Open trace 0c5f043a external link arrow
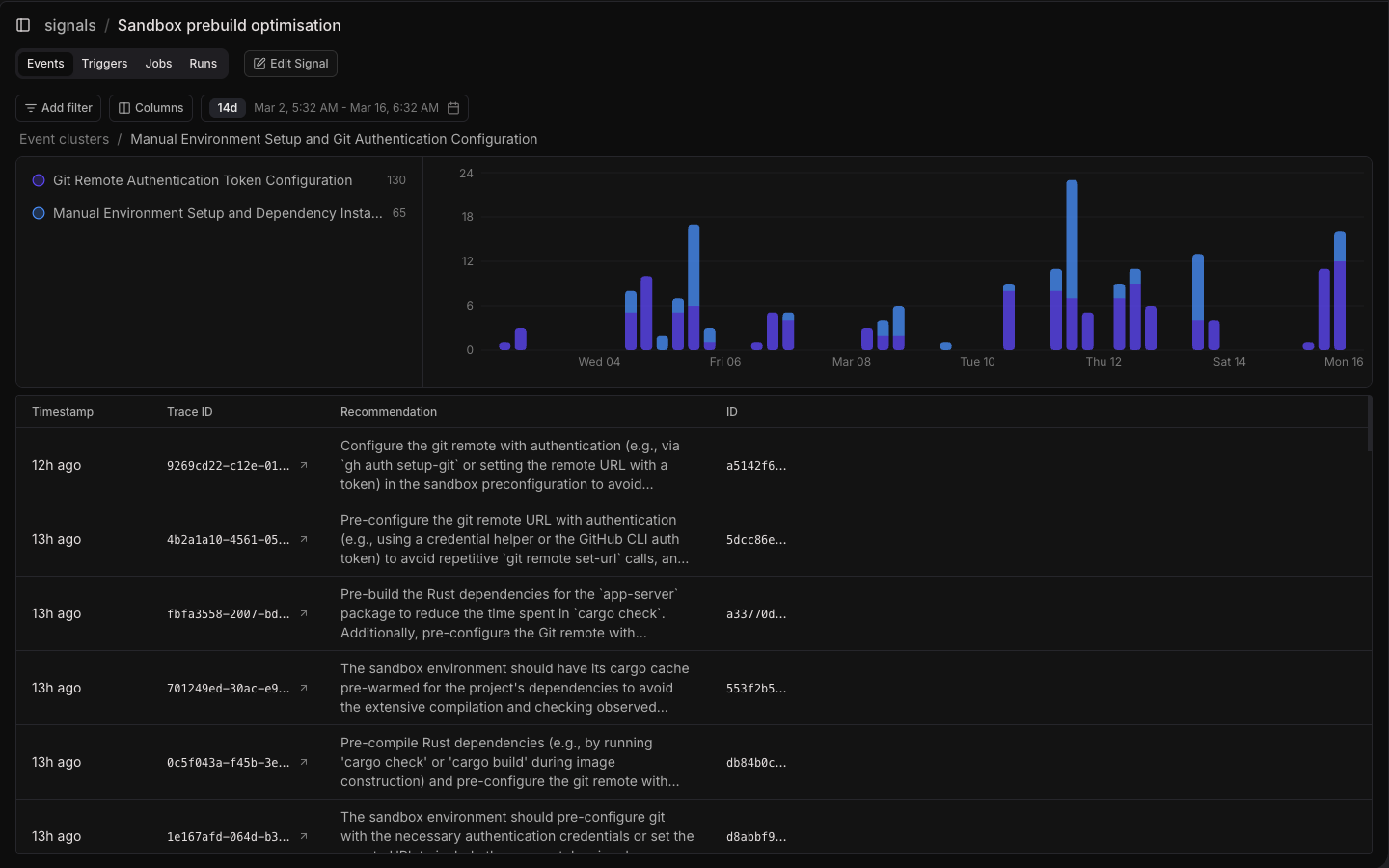This screenshot has width=1389, height=868. [304, 762]
